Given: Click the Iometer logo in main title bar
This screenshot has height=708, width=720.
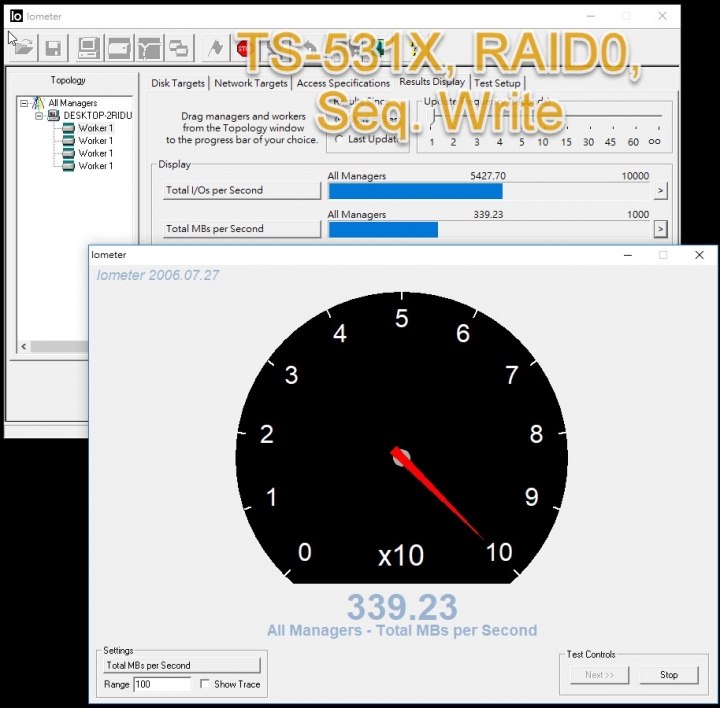Looking at the screenshot, I should (16, 16).
